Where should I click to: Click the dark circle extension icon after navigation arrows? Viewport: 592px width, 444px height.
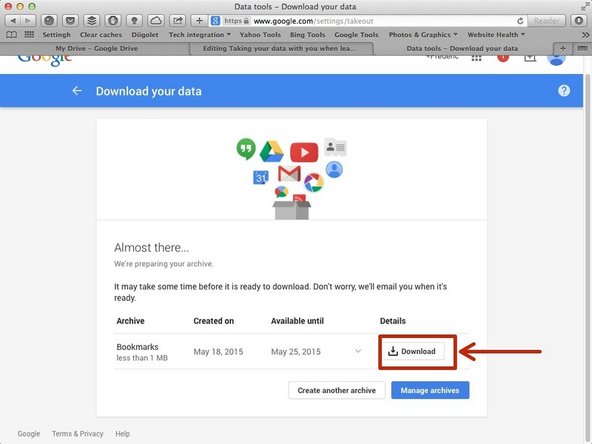49,21
